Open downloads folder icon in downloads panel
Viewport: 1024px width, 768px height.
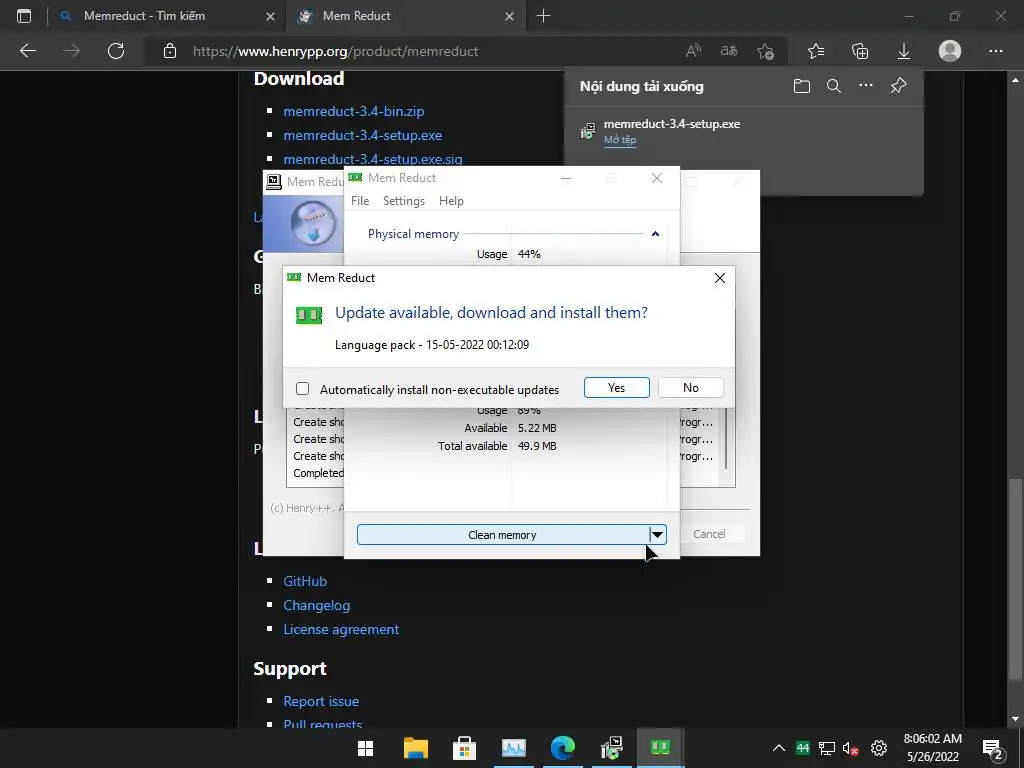click(x=801, y=86)
